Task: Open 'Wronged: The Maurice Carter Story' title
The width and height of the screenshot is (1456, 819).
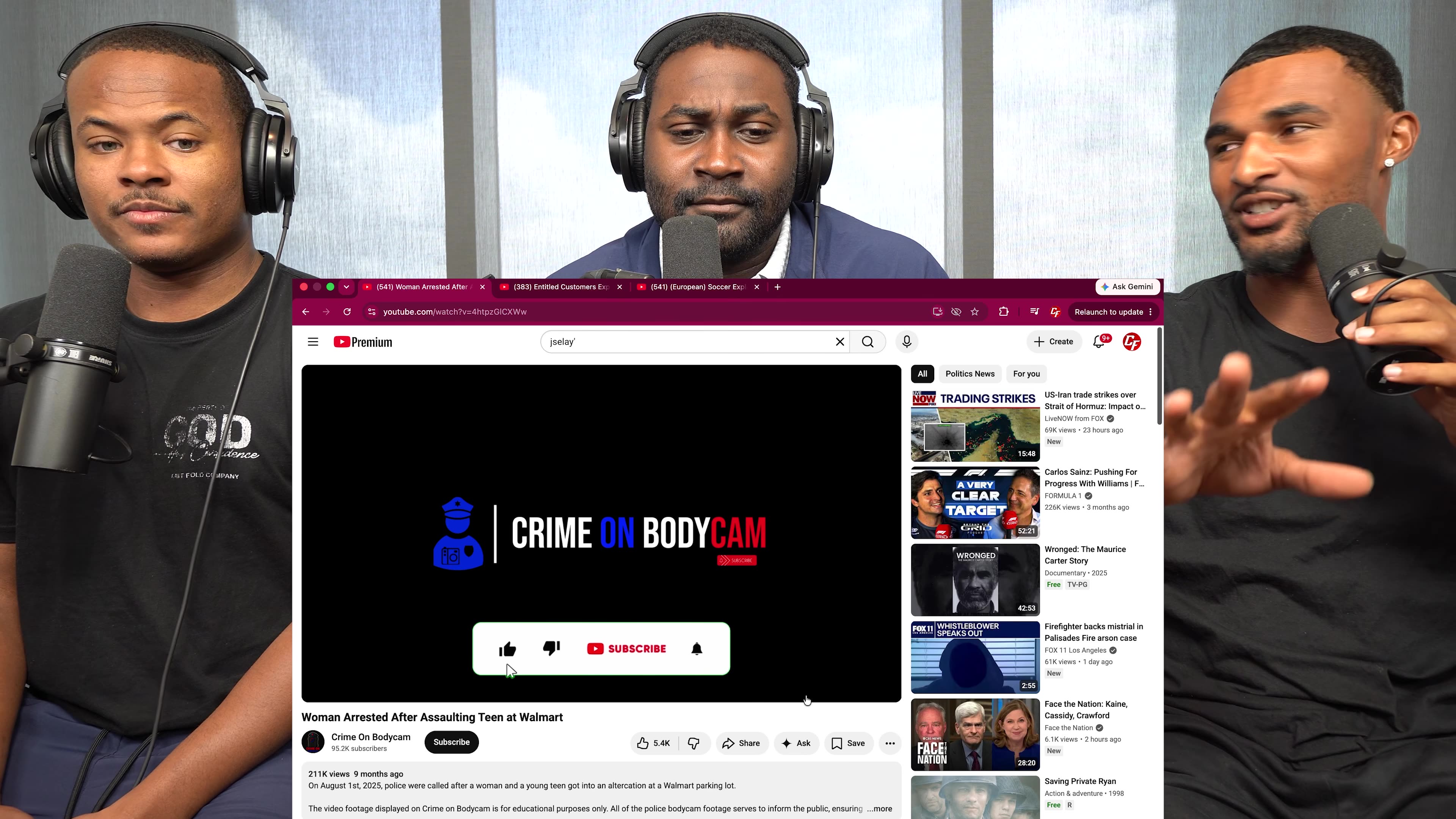Action: pos(1085,555)
